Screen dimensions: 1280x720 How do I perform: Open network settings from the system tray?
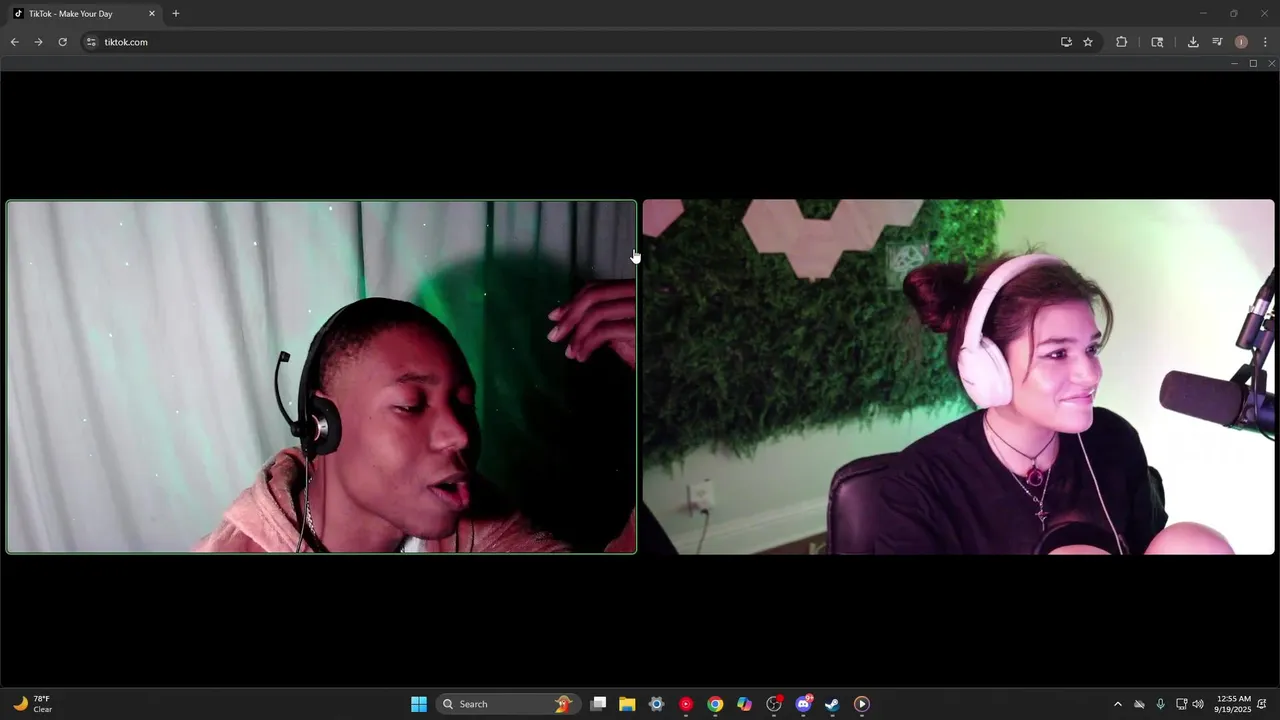pyautogui.click(x=1181, y=704)
